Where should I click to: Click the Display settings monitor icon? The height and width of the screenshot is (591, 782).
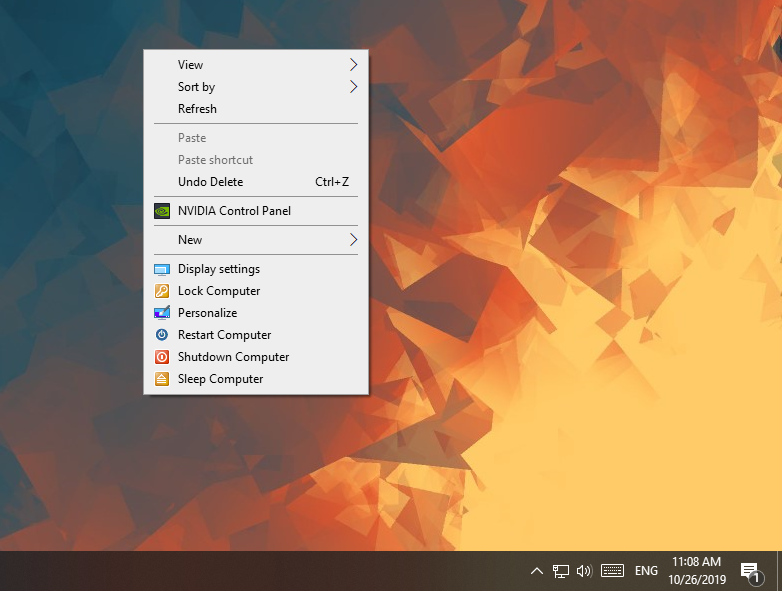tap(162, 269)
